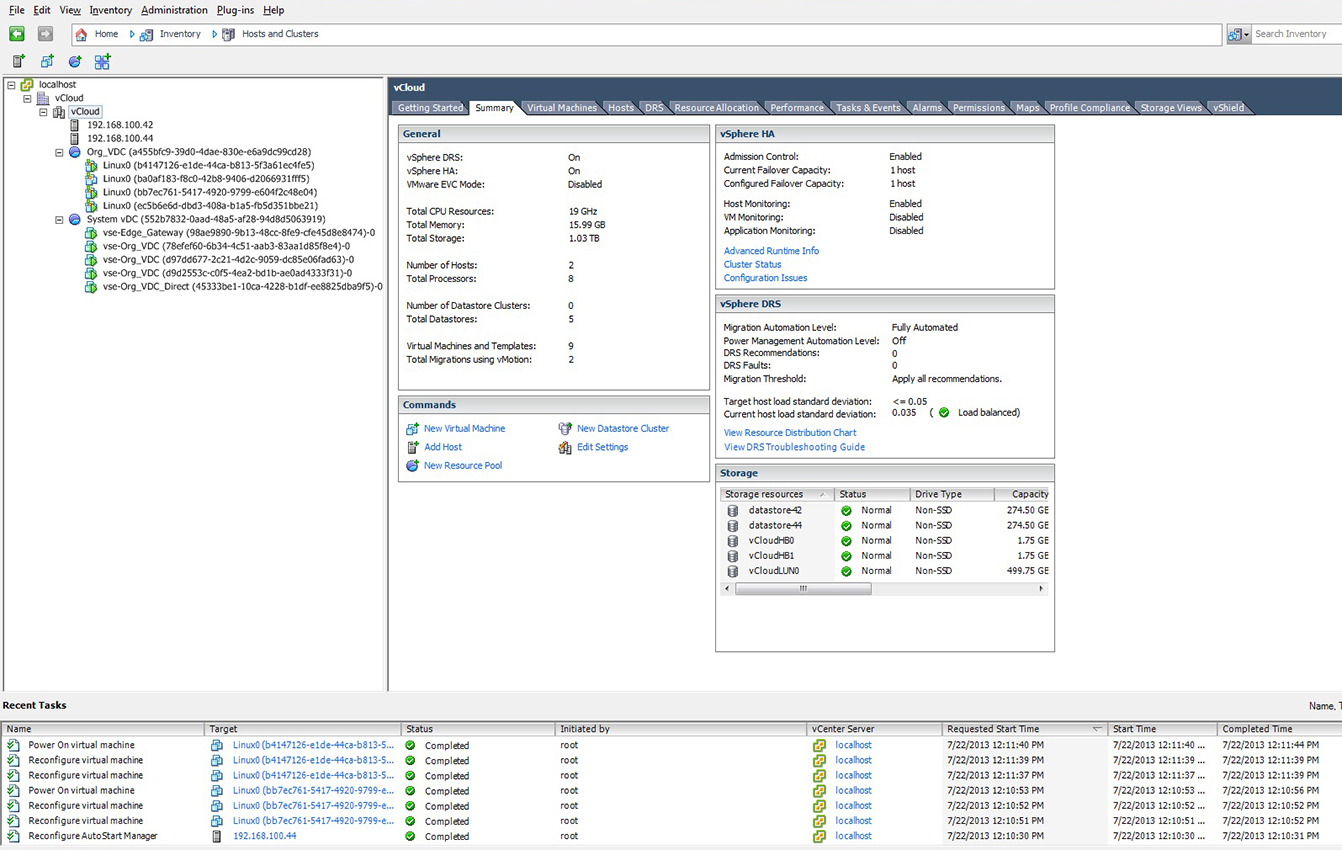The height and width of the screenshot is (850, 1342).
Task: Open the search scope dropdown arrow
Action: point(1246,35)
